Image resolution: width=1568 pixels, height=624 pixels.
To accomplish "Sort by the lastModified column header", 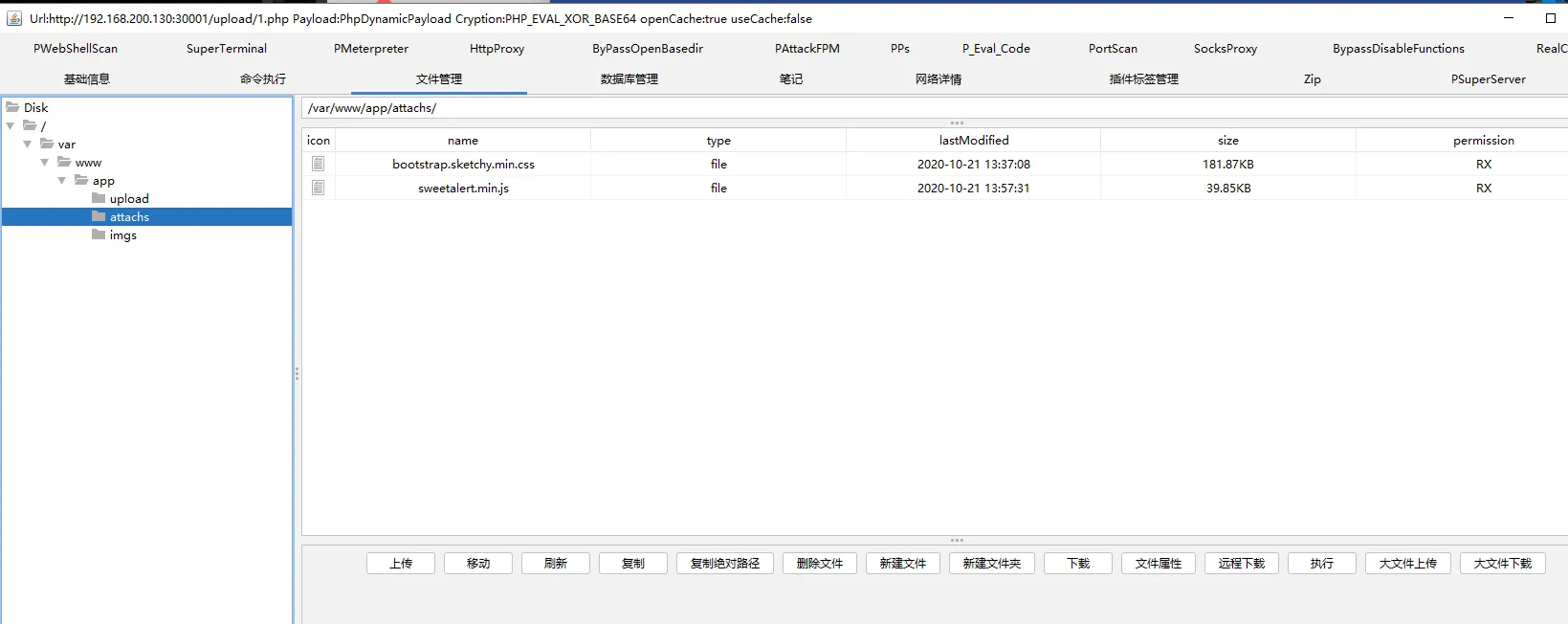I will tap(973, 141).
